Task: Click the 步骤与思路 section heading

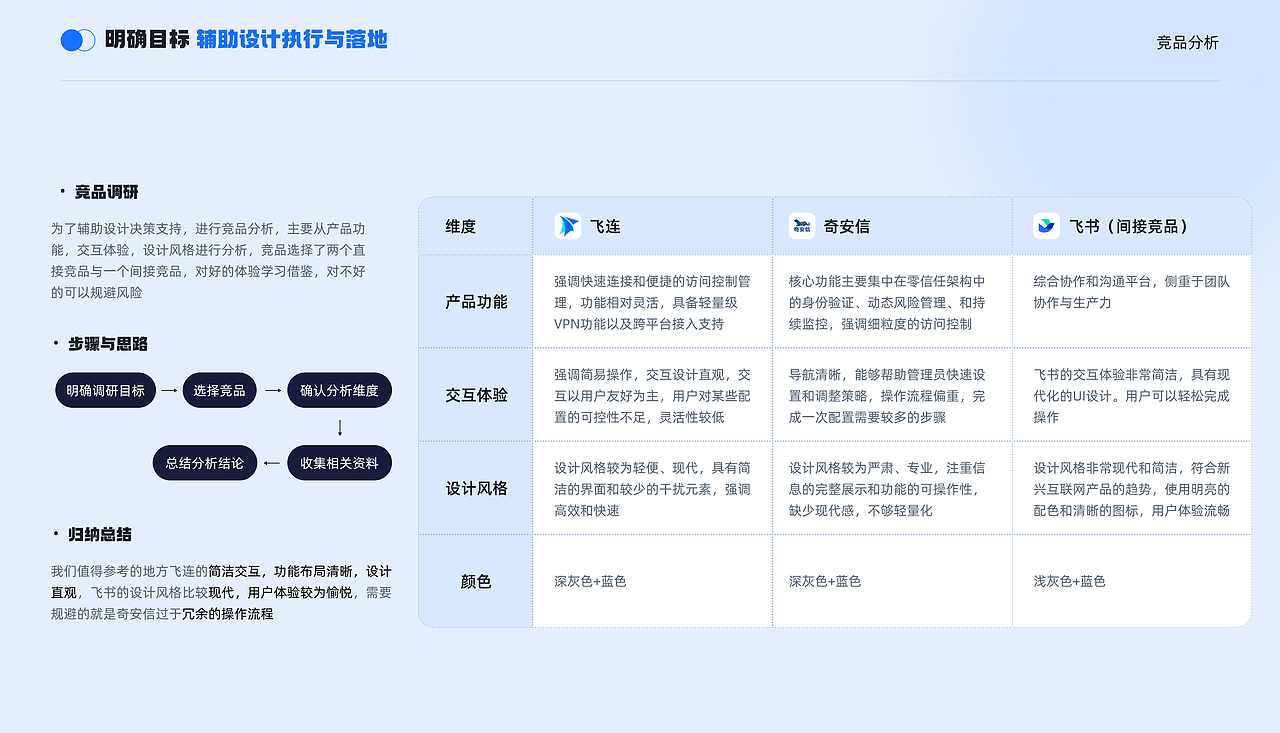Action: pyautogui.click(x=108, y=344)
